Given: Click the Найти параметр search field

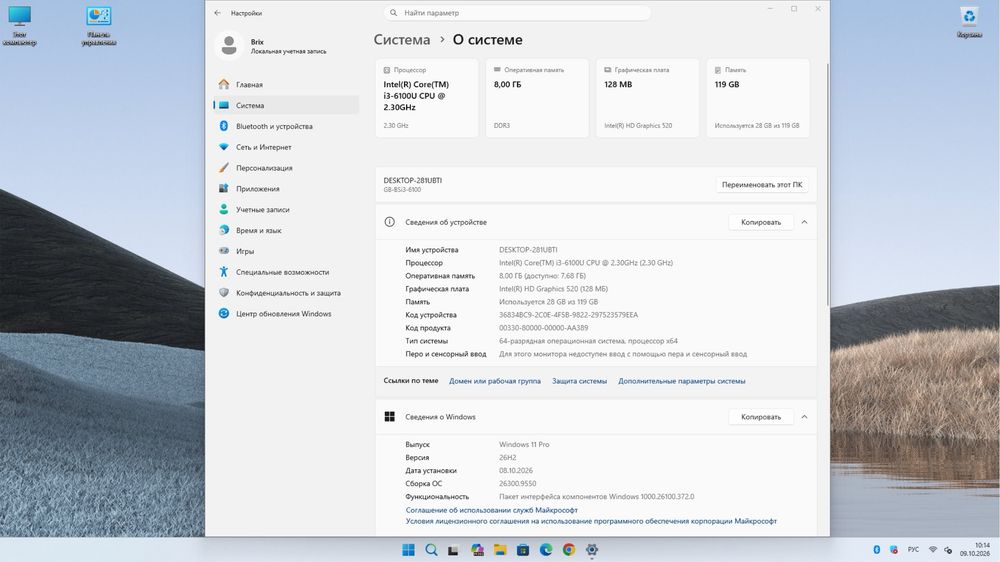Looking at the screenshot, I should point(517,13).
